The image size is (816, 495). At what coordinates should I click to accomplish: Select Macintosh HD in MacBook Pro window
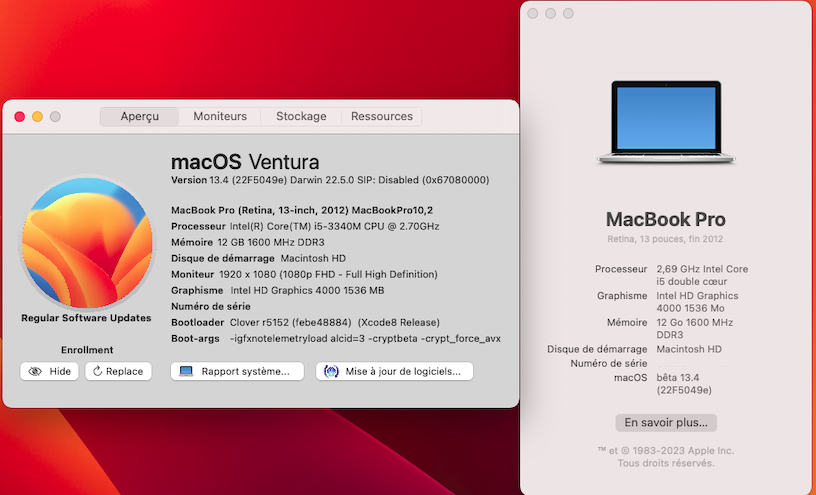[x=689, y=349]
